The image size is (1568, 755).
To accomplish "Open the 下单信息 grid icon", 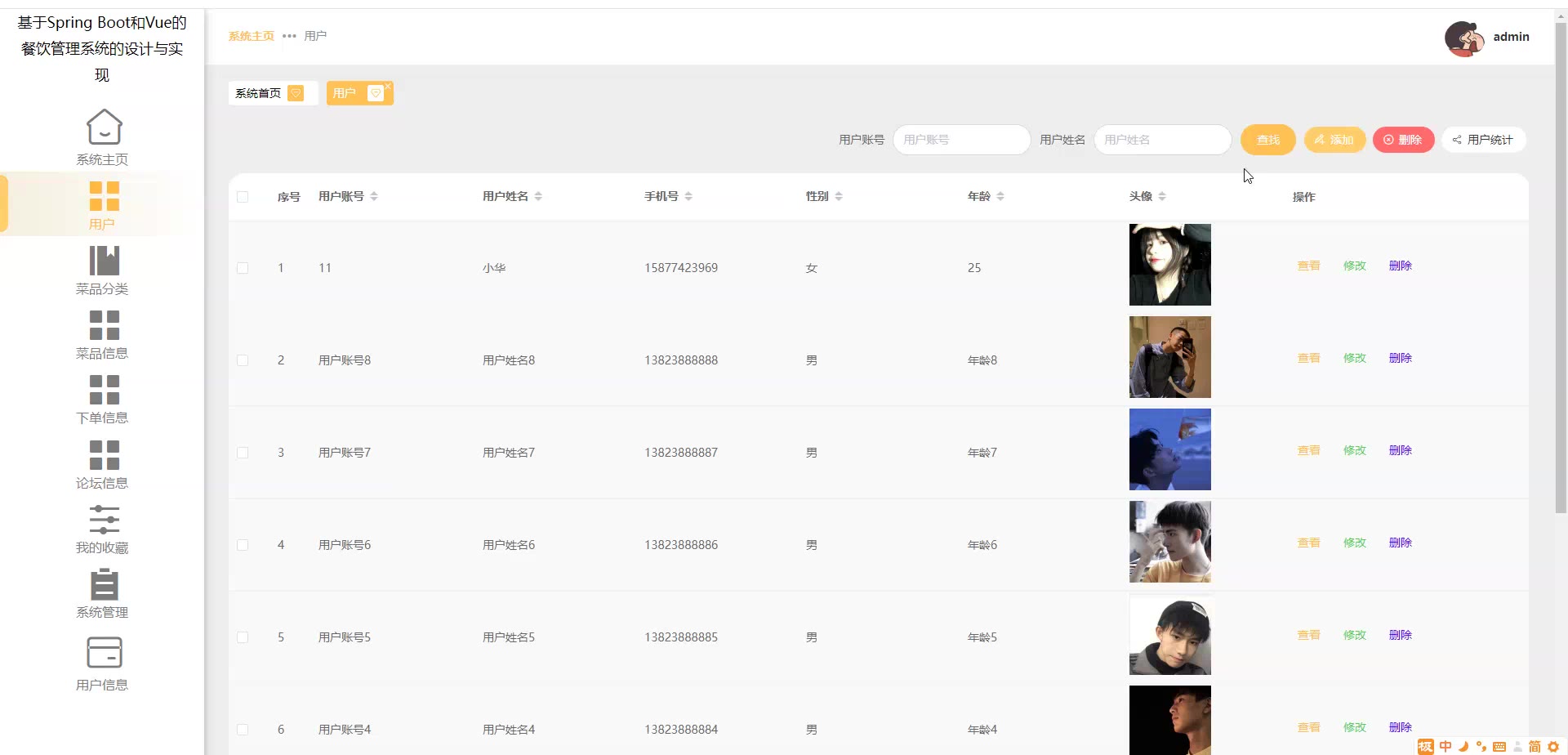I will click(104, 390).
